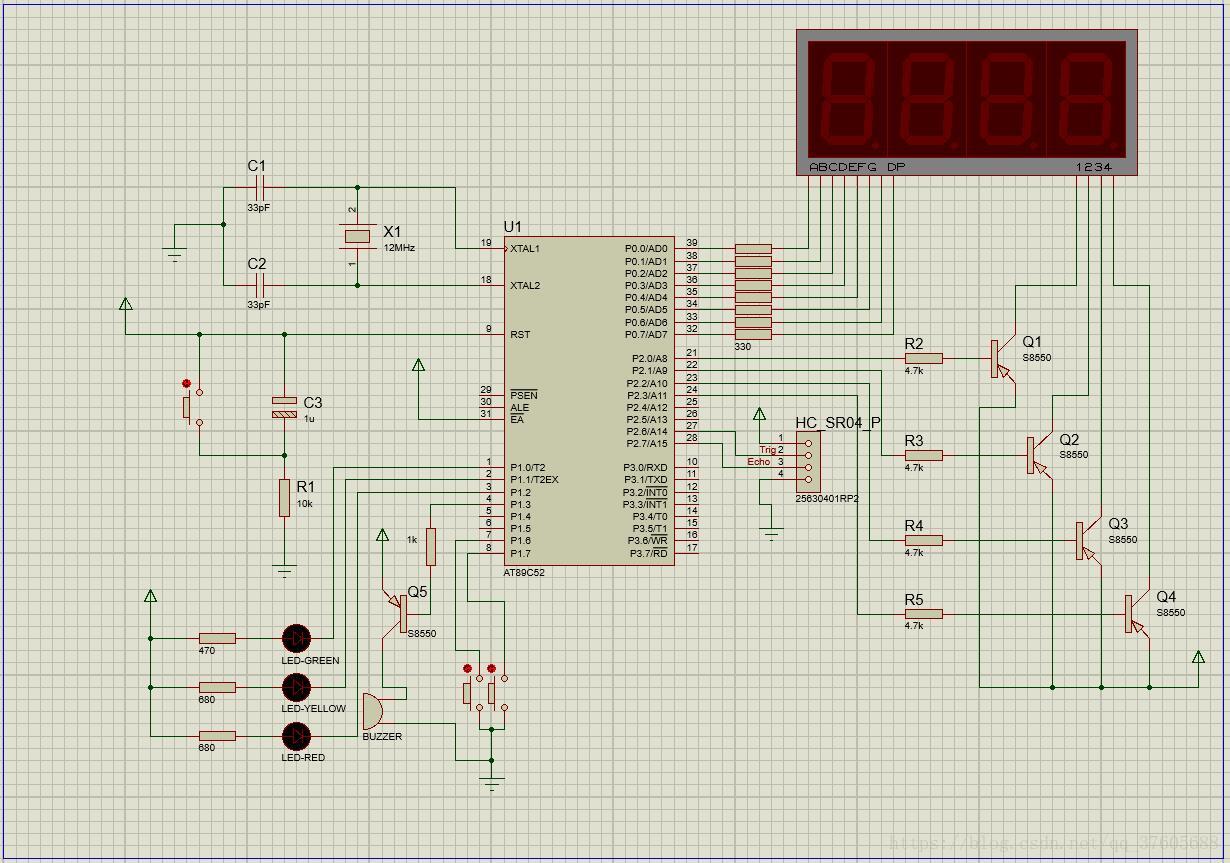Click the P0.0/AD0 pin label
The width and height of the screenshot is (1230, 863).
tap(646, 248)
